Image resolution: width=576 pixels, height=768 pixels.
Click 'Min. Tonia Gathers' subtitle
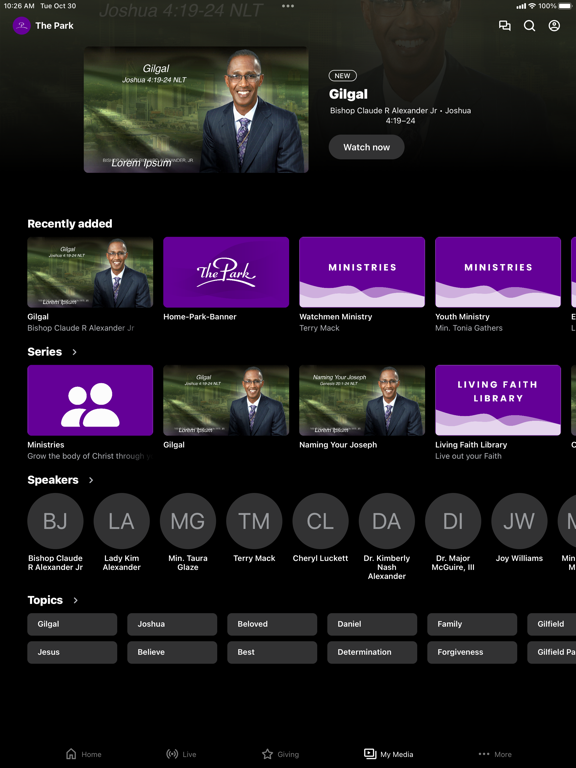click(469, 328)
